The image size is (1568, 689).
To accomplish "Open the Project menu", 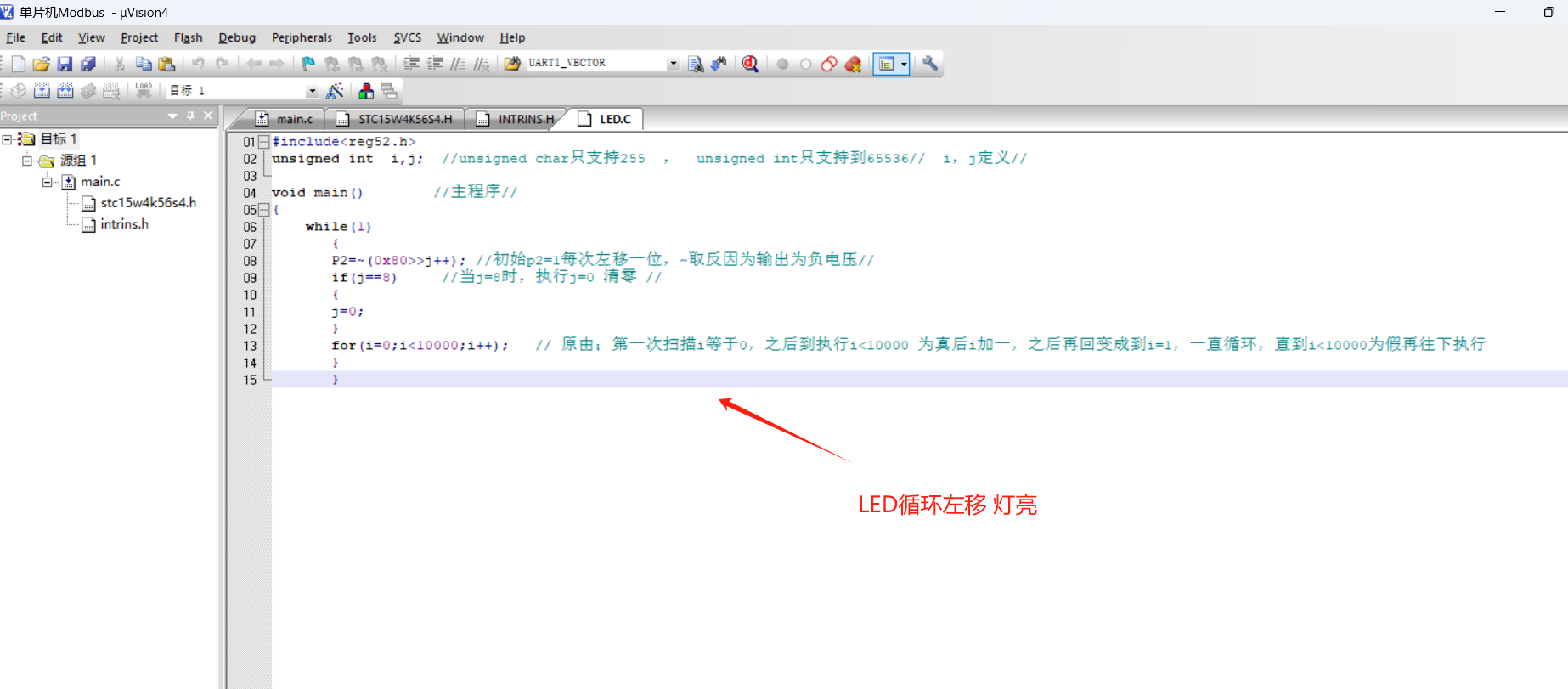I will tap(139, 37).
